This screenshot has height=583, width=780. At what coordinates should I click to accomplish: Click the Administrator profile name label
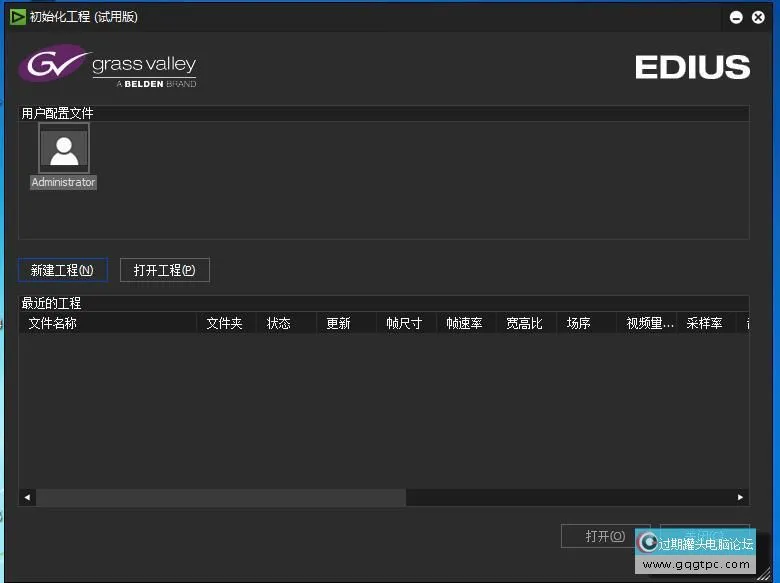click(x=63, y=182)
